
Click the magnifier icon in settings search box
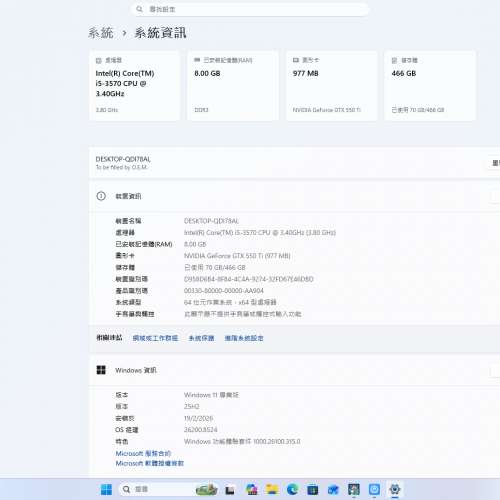click(x=139, y=9)
